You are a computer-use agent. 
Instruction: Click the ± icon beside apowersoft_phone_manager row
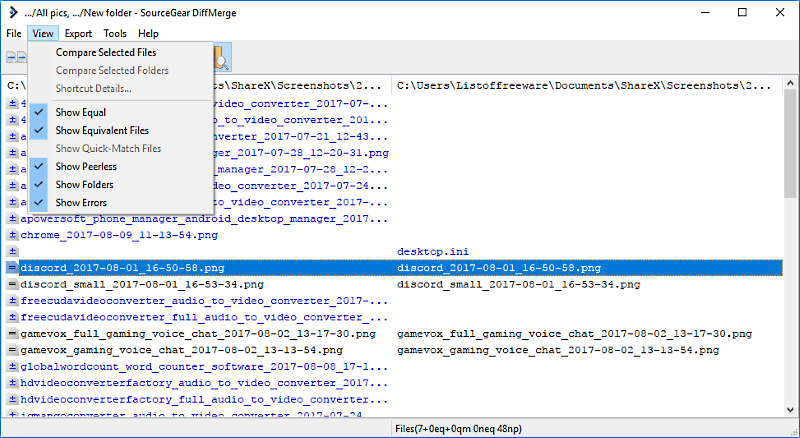pyautogui.click(x=13, y=219)
